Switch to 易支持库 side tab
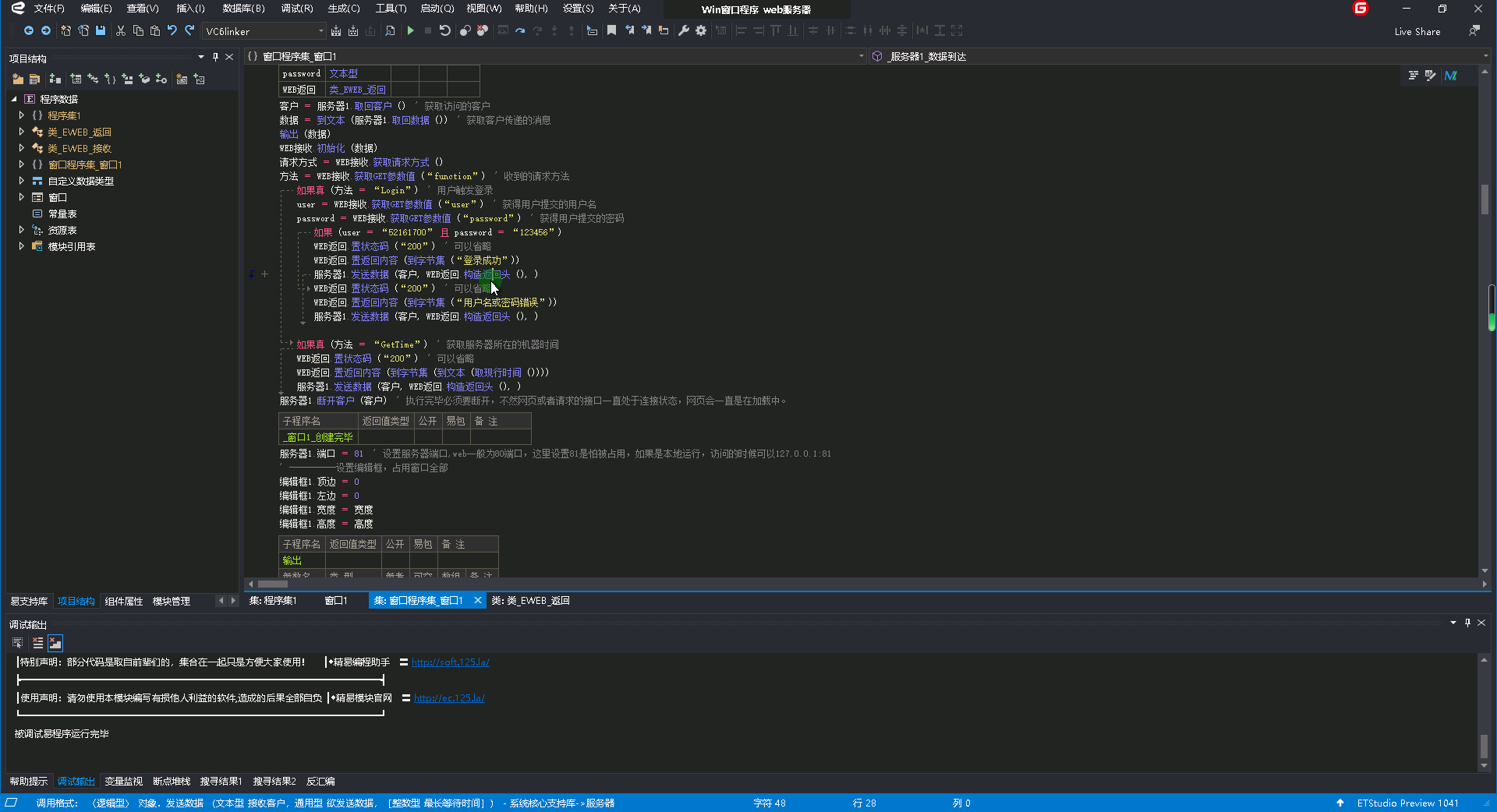The image size is (1497, 812). tap(29, 602)
